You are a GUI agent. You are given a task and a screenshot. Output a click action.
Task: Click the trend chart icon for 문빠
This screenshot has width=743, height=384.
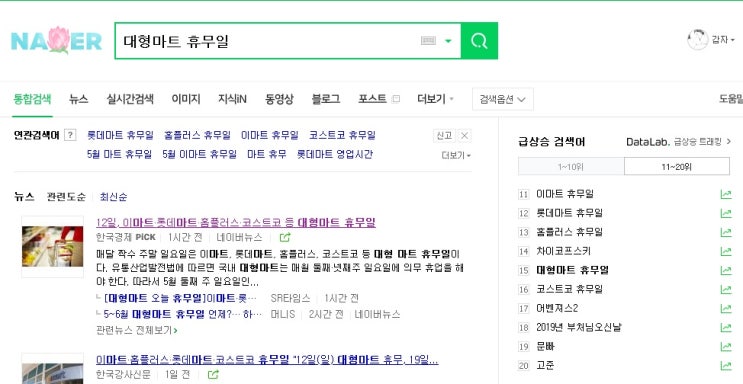coord(725,346)
